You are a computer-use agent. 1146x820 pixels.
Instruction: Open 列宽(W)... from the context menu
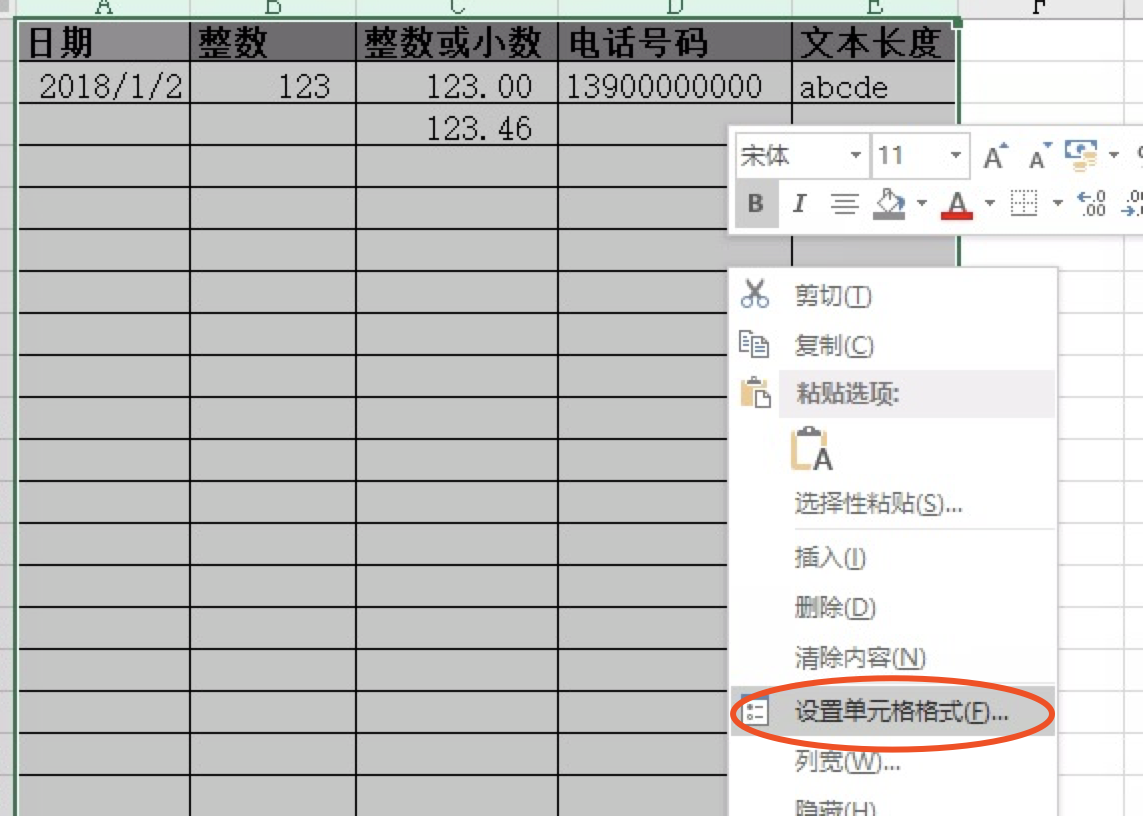pyautogui.click(x=893, y=762)
